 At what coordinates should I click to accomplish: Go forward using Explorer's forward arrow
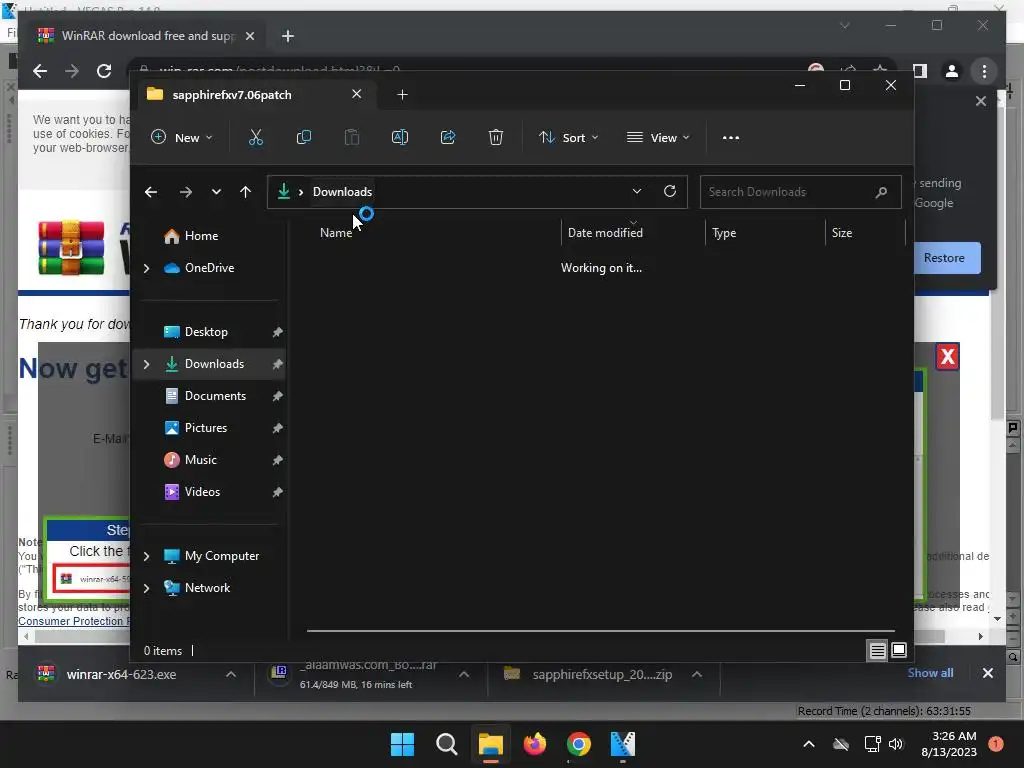coord(186,192)
